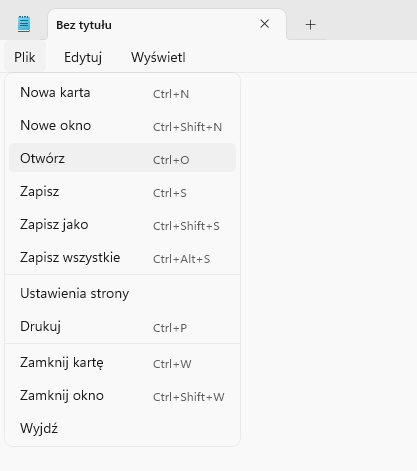
Task: Select Zamknij okno menu item
Action: pos(122,395)
